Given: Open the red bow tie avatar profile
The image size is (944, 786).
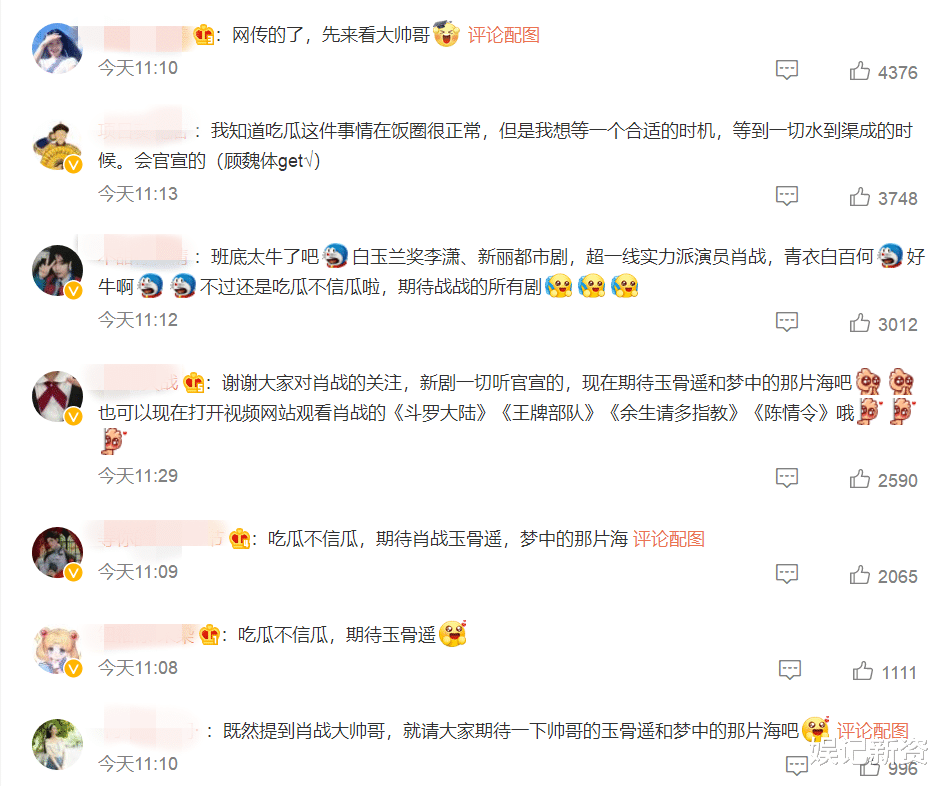Looking at the screenshot, I should tap(57, 397).
